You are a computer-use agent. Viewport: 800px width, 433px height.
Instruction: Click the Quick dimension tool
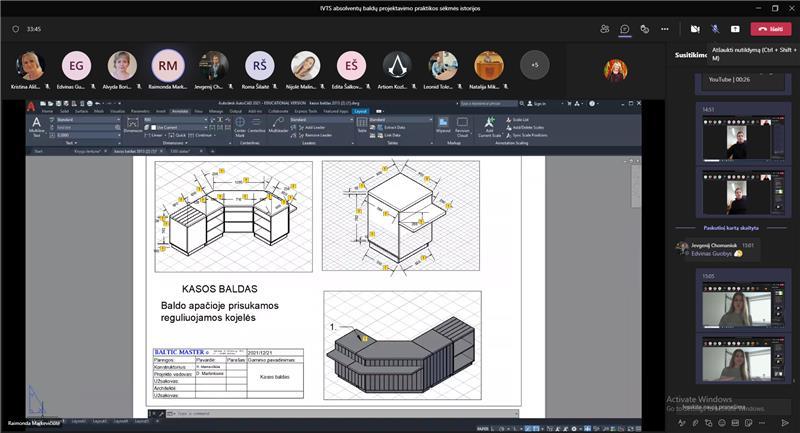point(177,135)
